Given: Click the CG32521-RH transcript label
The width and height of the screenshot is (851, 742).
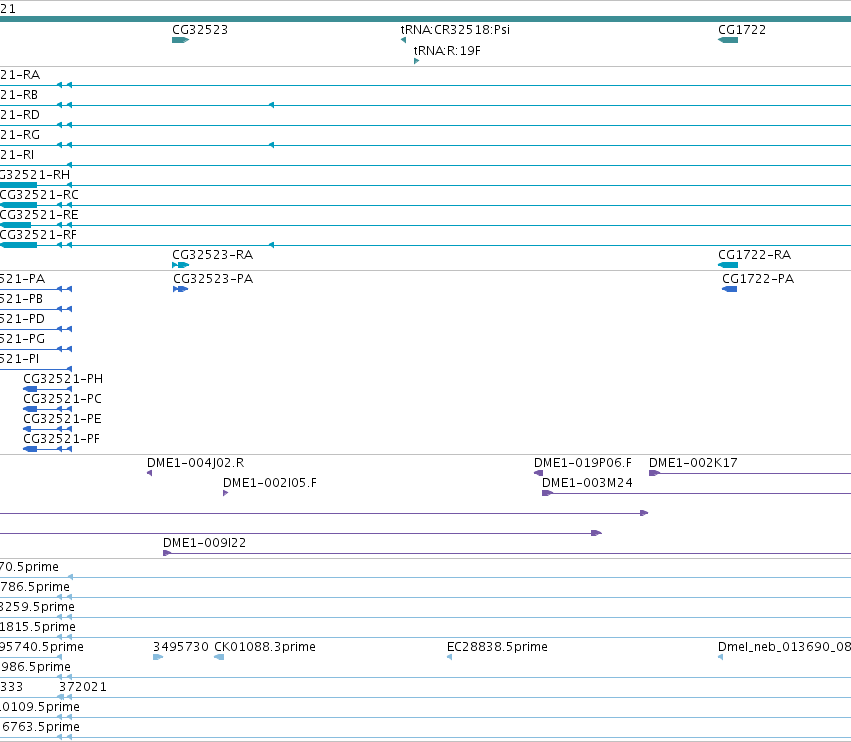Looking at the screenshot, I should 35,175.
